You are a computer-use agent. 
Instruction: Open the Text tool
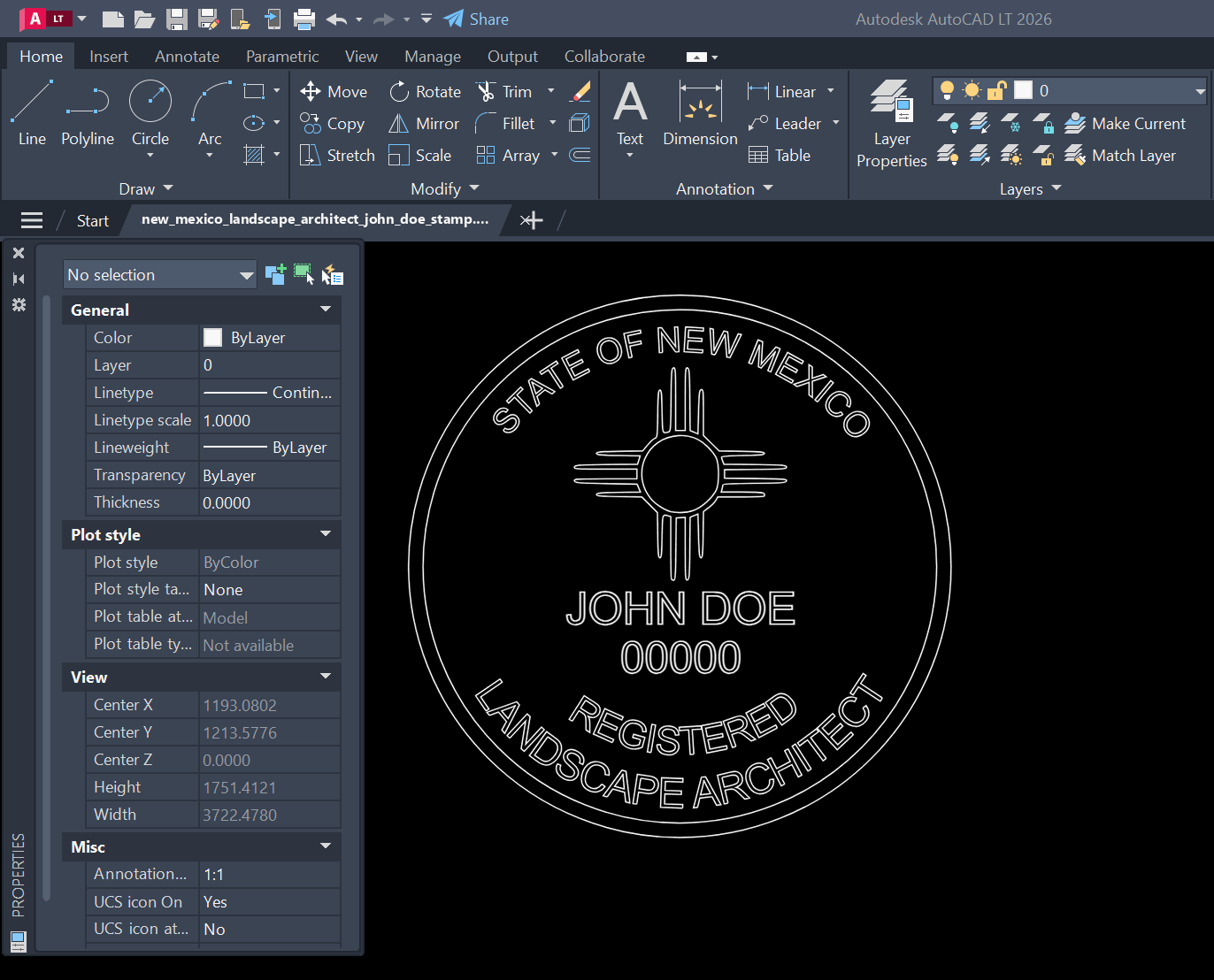click(x=630, y=113)
